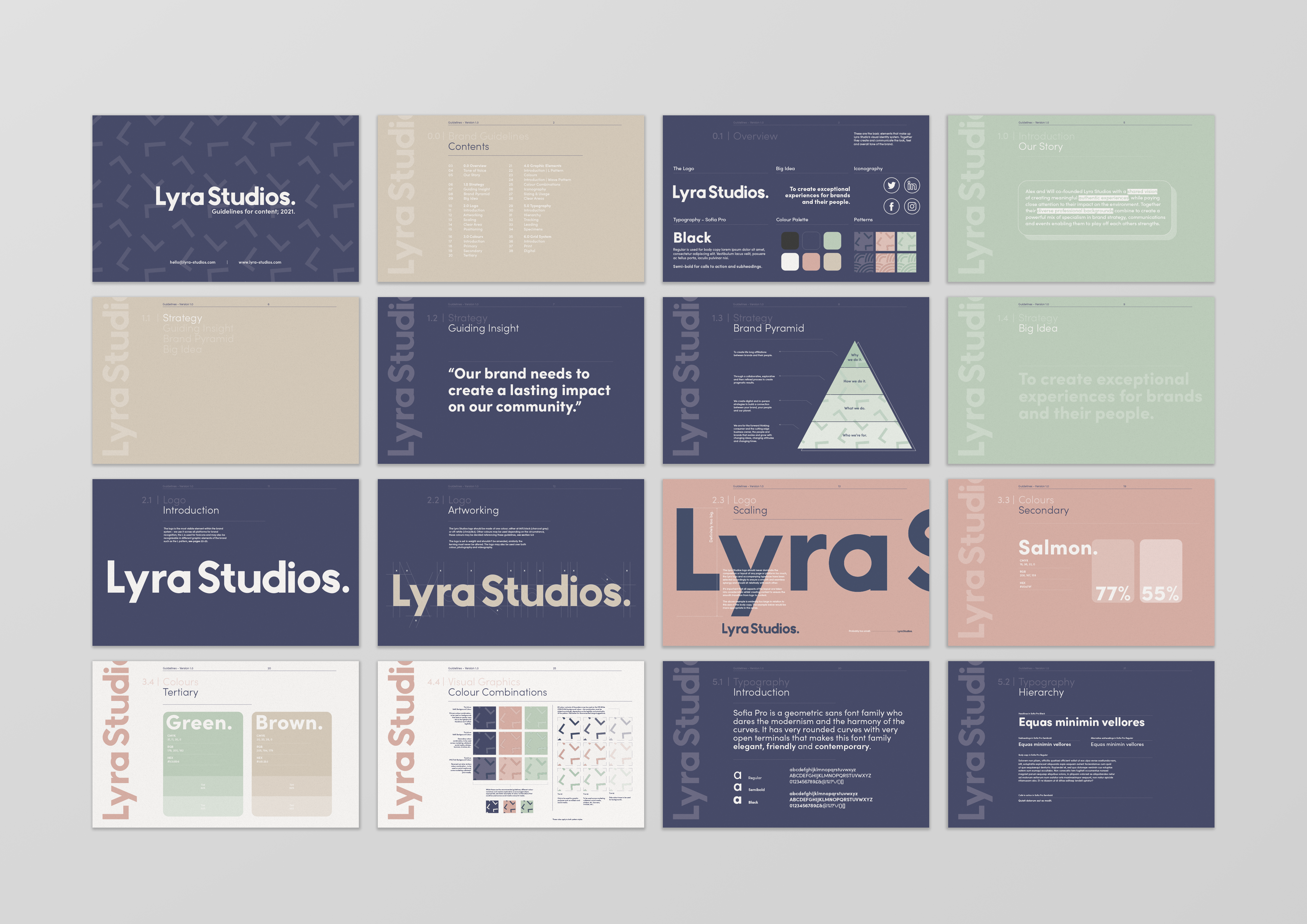Open the Guiding Insight quote slide
Image resolution: width=1307 pixels, height=924 pixels.
511,381
